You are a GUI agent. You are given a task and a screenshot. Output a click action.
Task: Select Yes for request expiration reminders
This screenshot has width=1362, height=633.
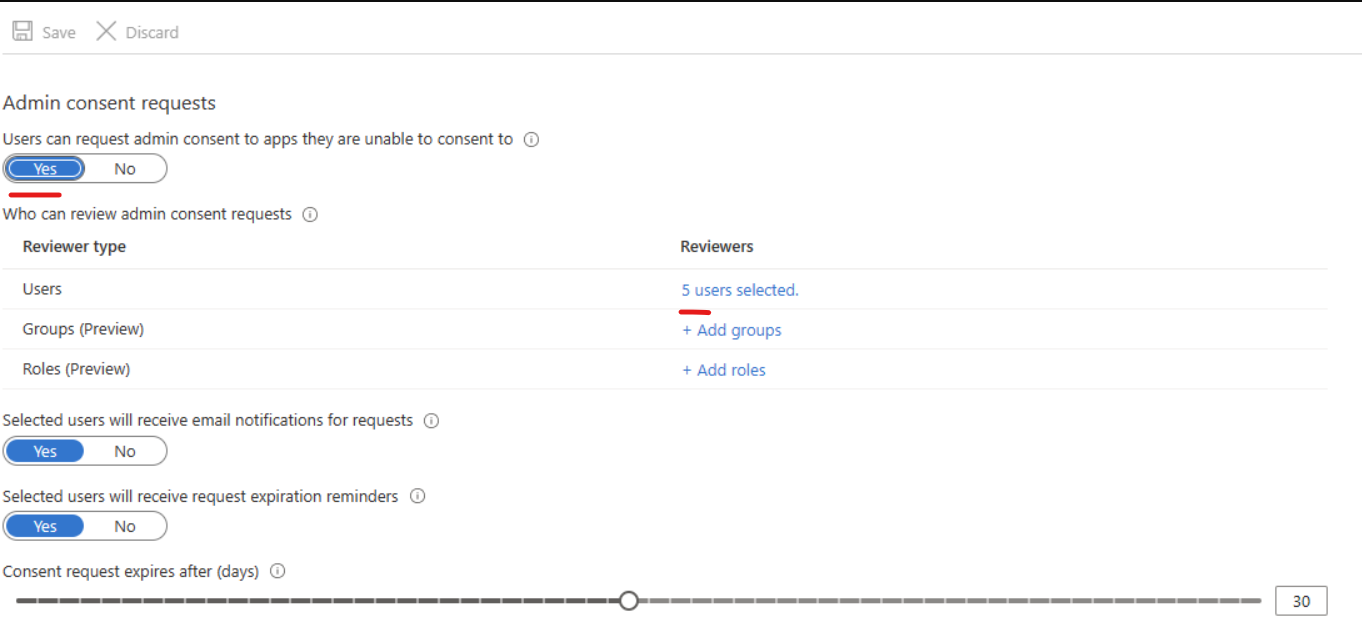point(45,526)
